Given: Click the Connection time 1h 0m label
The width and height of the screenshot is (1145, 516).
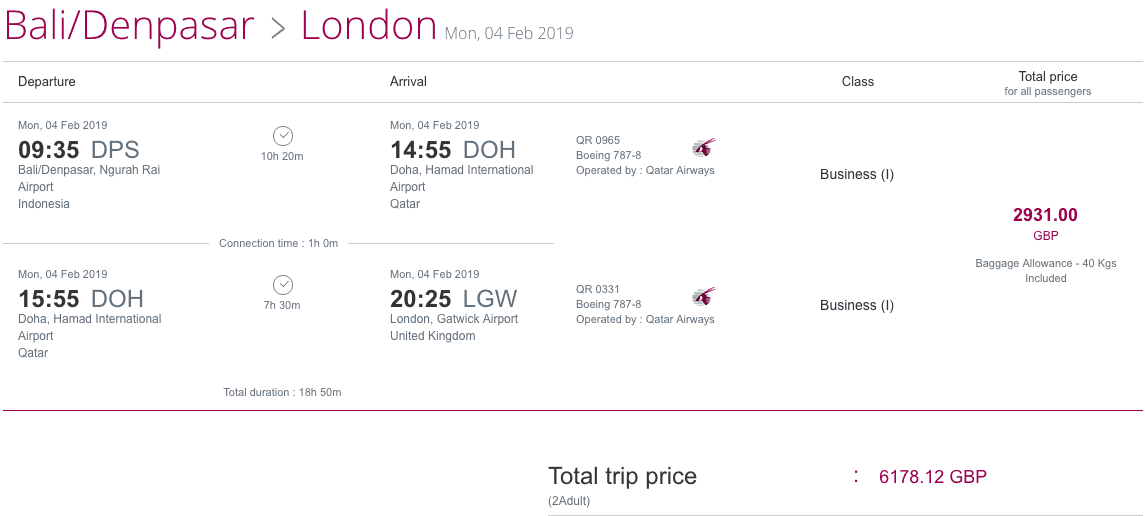Looking at the screenshot, I should coord(279,243).
